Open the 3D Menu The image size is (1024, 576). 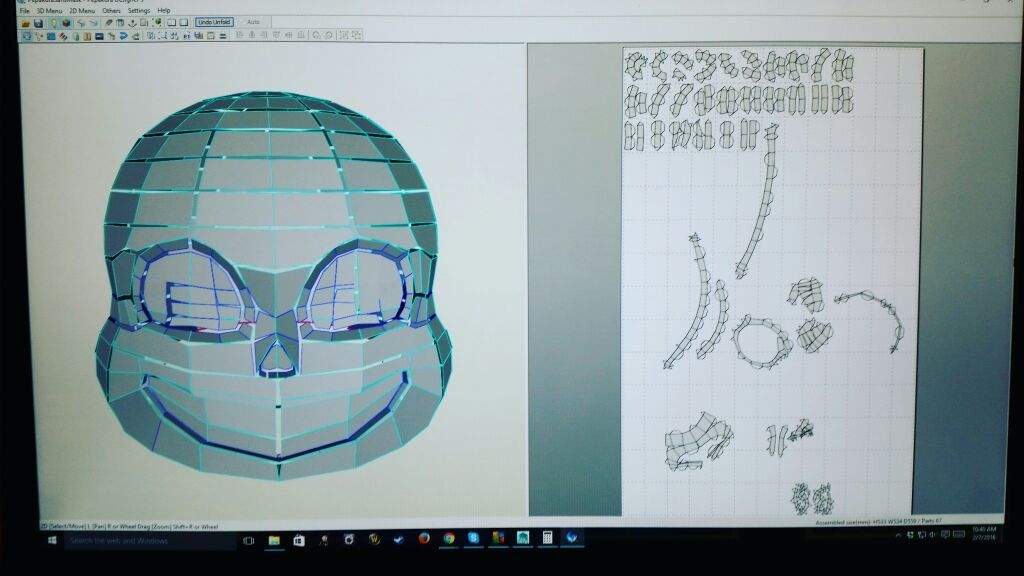(50, 10)
